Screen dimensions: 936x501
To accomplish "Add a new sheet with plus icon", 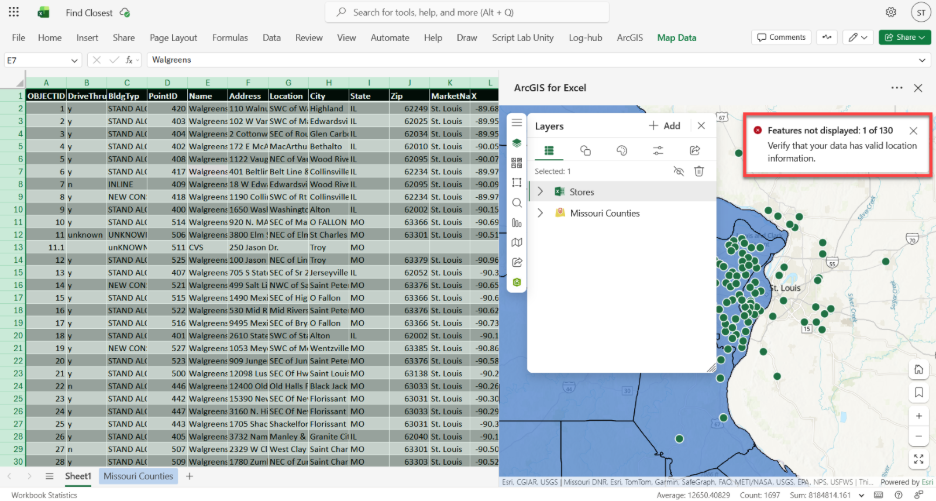I will (x=189, y=476).
